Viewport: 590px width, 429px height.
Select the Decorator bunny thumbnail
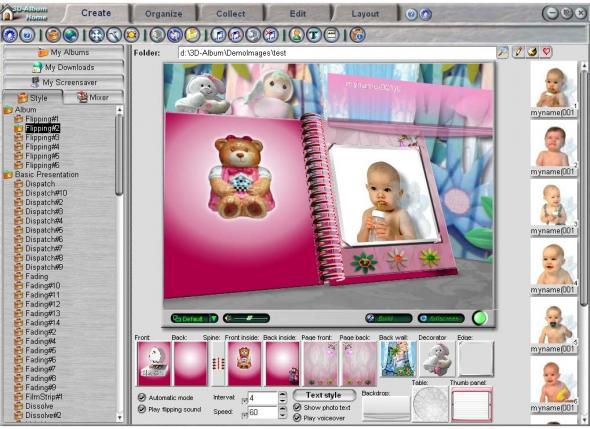point(437,359)
